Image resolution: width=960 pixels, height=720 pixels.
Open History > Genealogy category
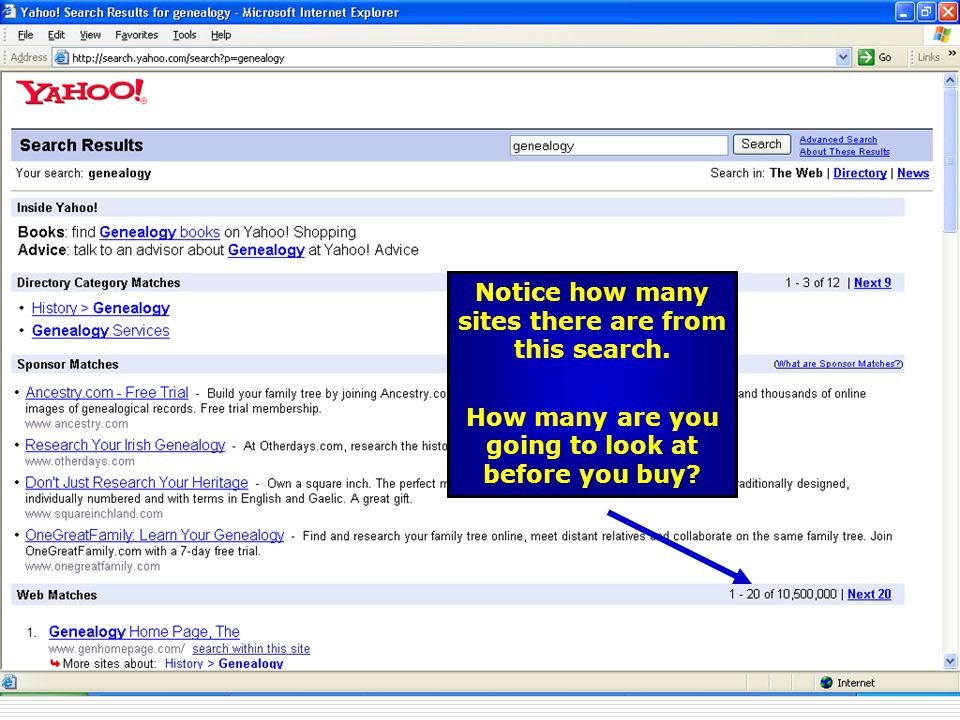pos(100,308)
